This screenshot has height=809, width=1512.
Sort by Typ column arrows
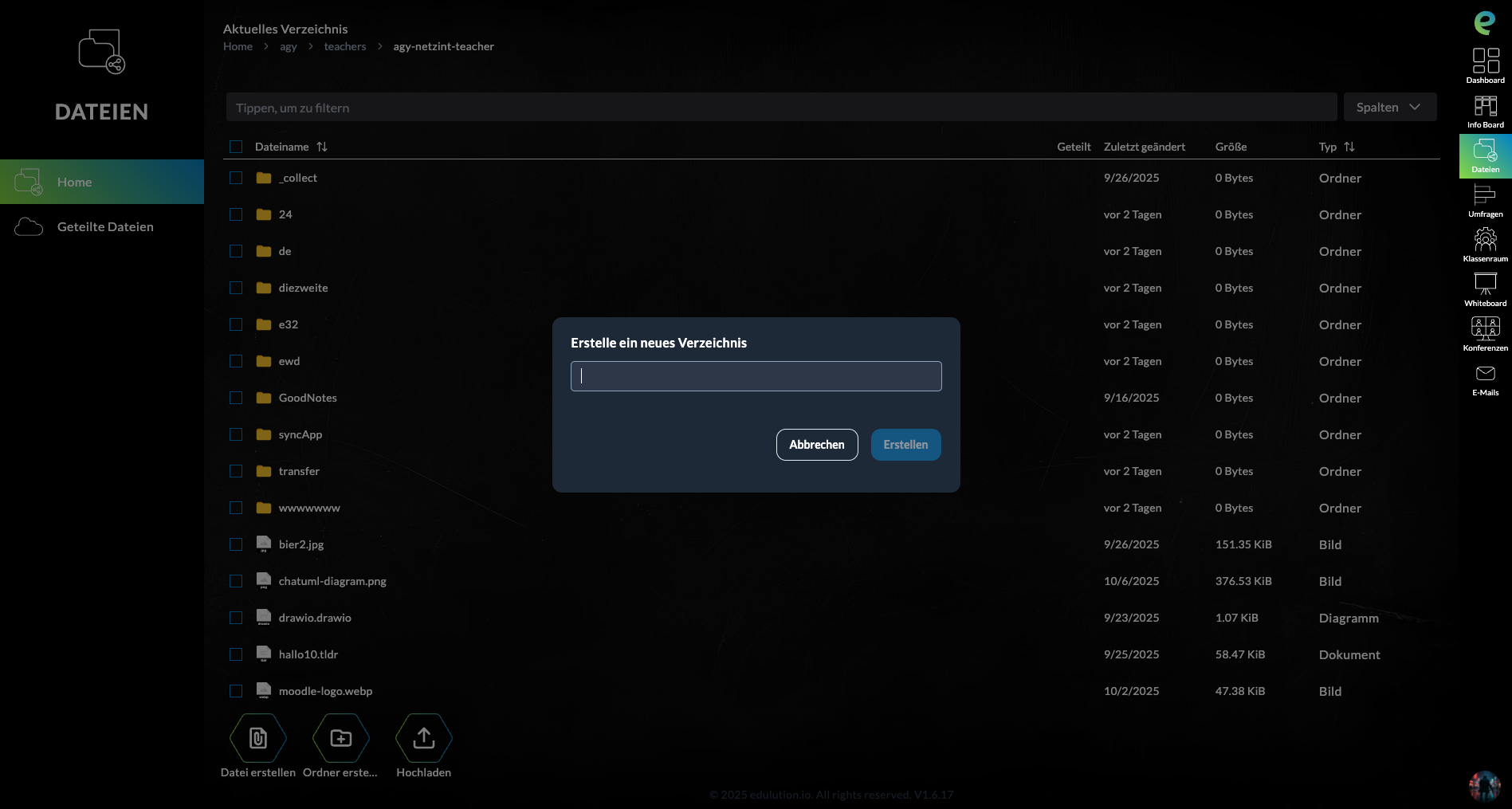1349,147
